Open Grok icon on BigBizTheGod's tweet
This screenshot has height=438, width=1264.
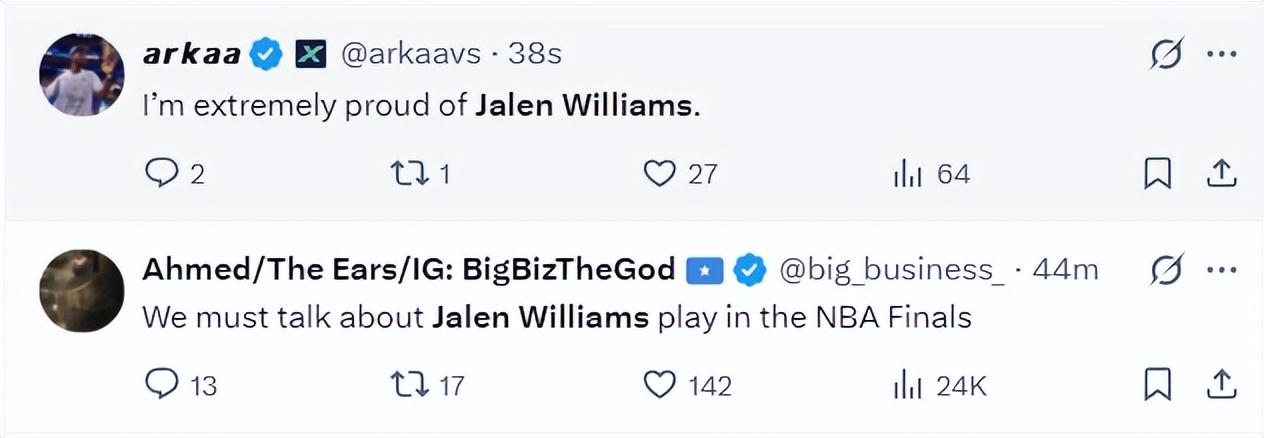coord(1165,271)
